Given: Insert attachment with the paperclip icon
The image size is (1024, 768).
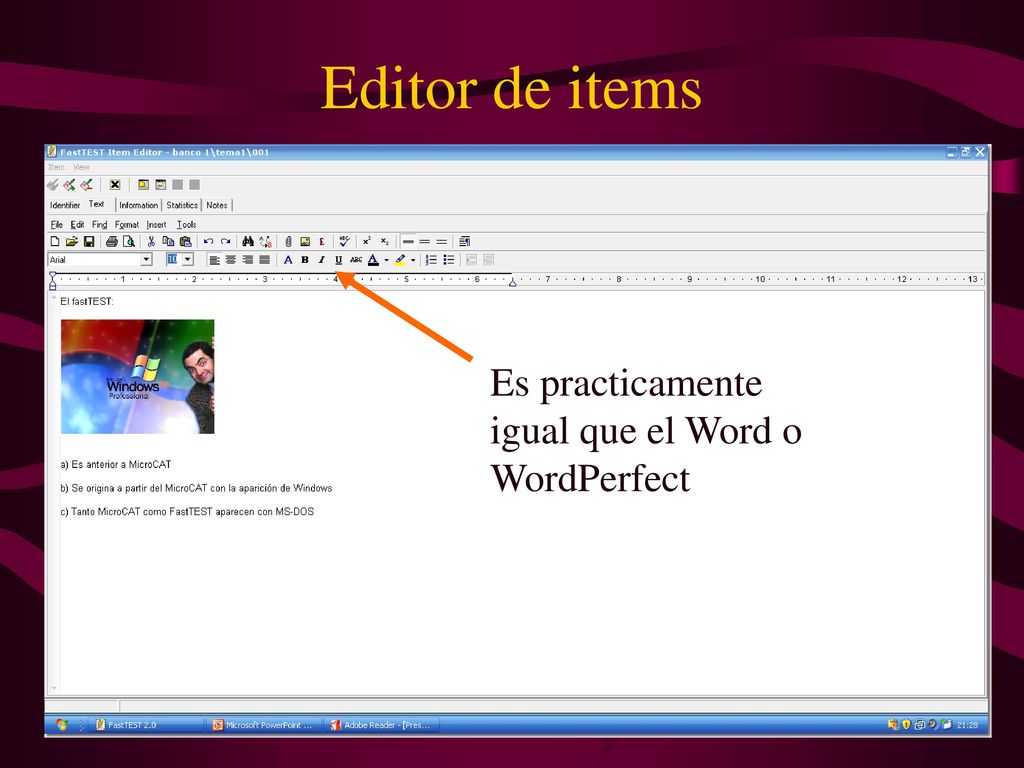Looking at the screenshot, I should point(288,242).
